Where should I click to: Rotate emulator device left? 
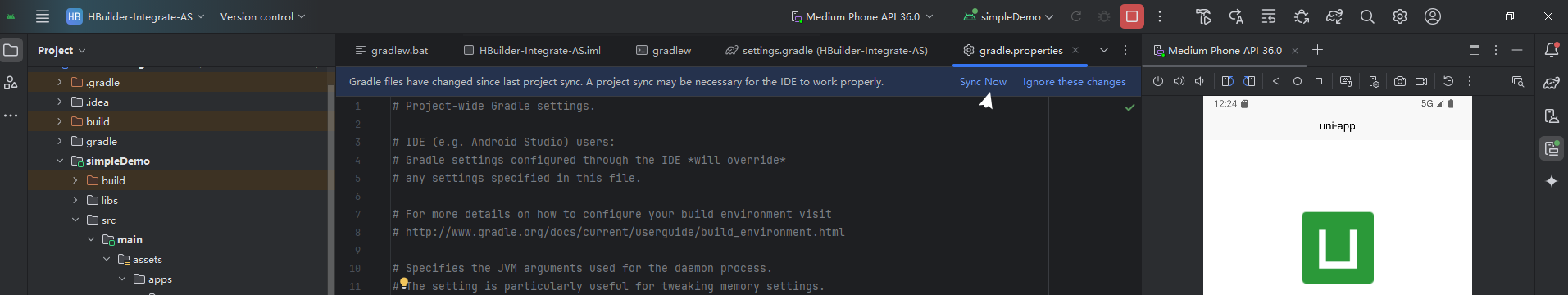click(x=1227, y=81)
